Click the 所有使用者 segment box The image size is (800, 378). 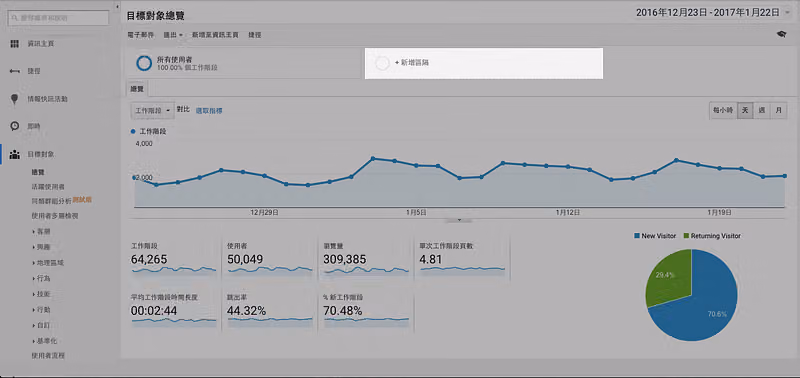[x=243, y=63]
